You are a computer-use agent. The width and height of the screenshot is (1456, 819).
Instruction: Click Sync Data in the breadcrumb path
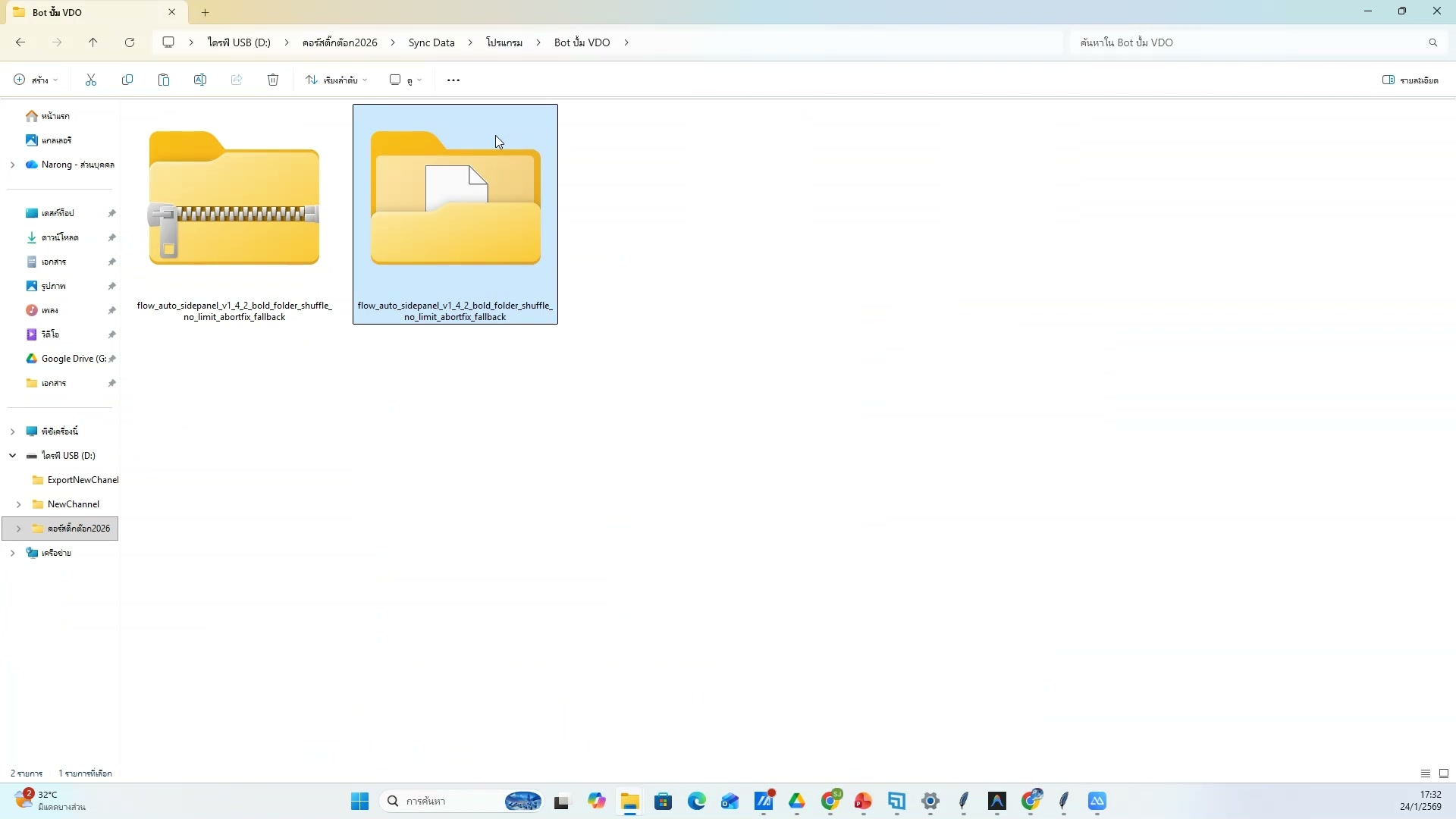pos(431,42)
